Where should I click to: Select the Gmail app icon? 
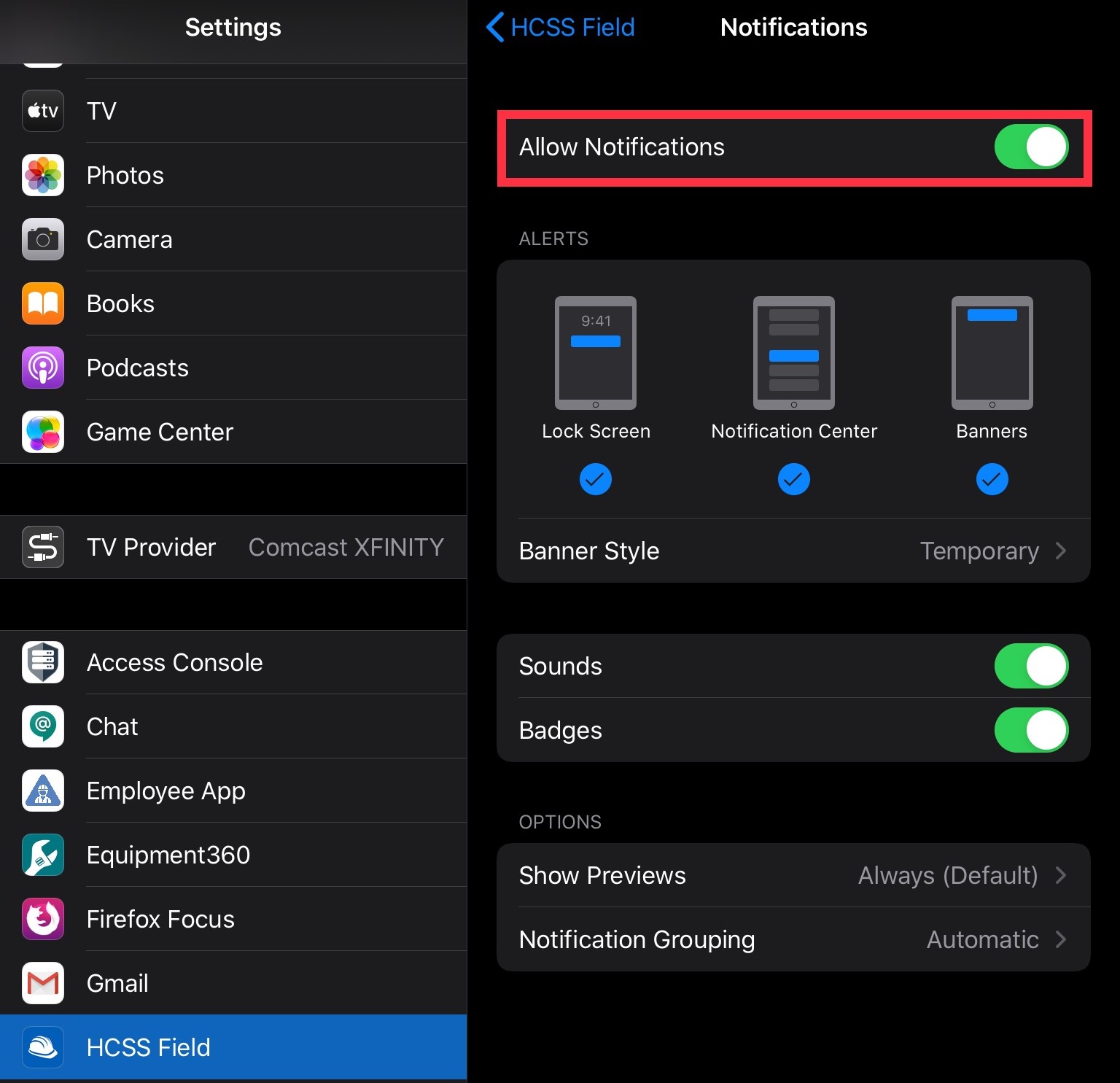coord(42,983)
